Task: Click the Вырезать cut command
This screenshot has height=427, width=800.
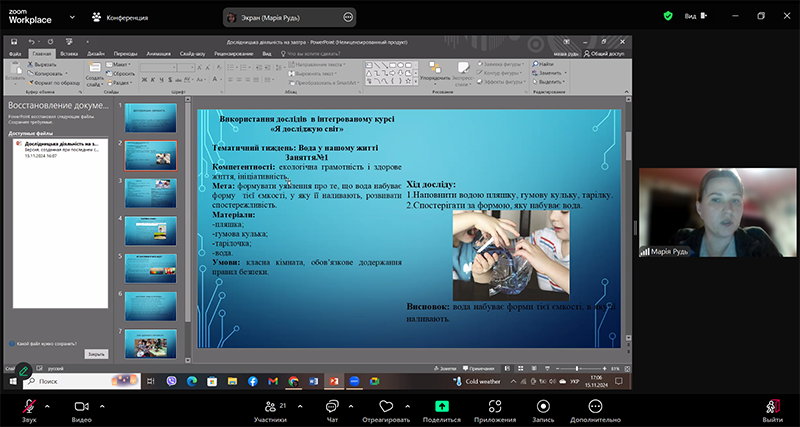Action: coord(42,65)
